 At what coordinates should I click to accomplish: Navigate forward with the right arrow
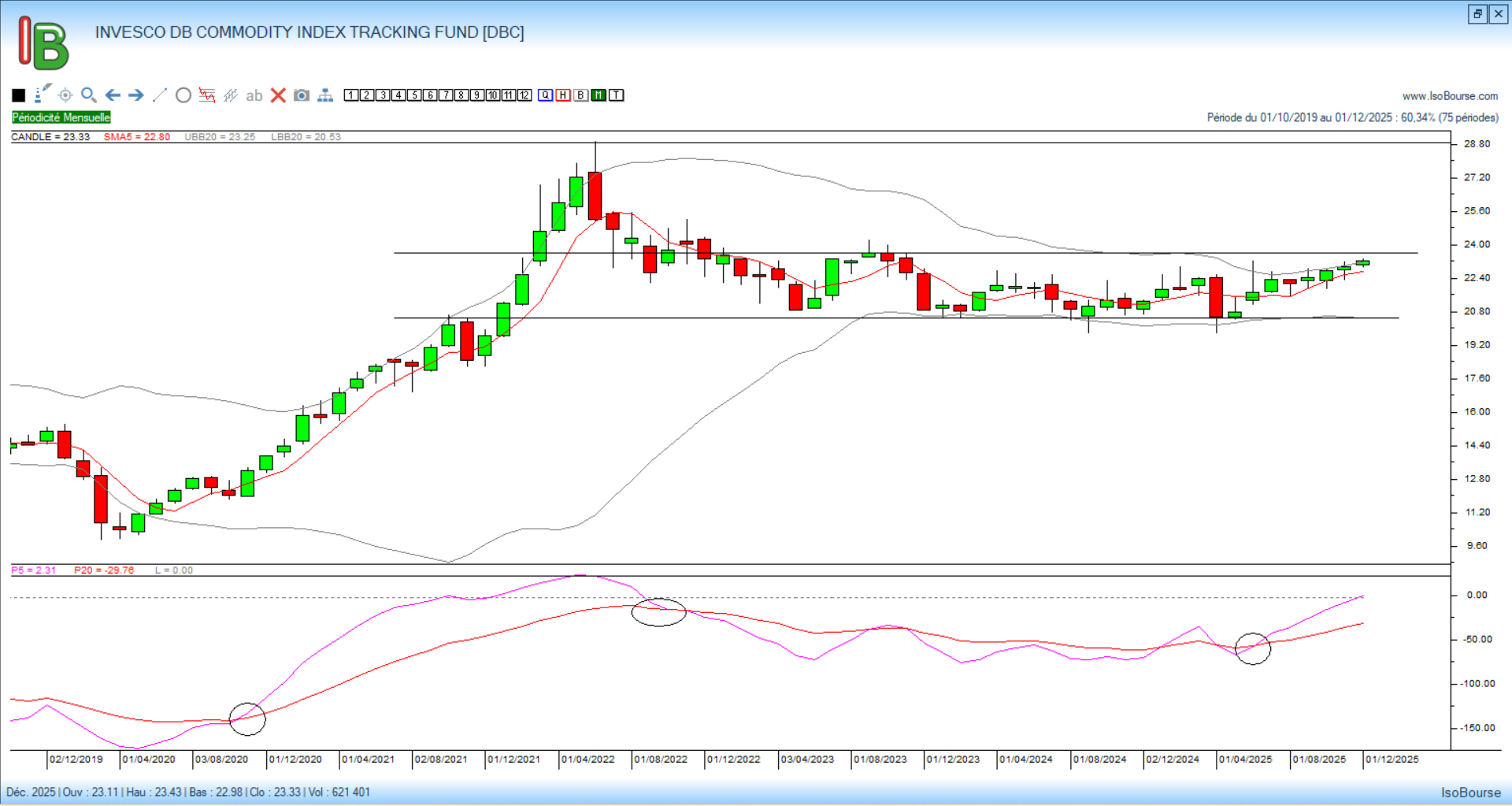click(136, 95)
